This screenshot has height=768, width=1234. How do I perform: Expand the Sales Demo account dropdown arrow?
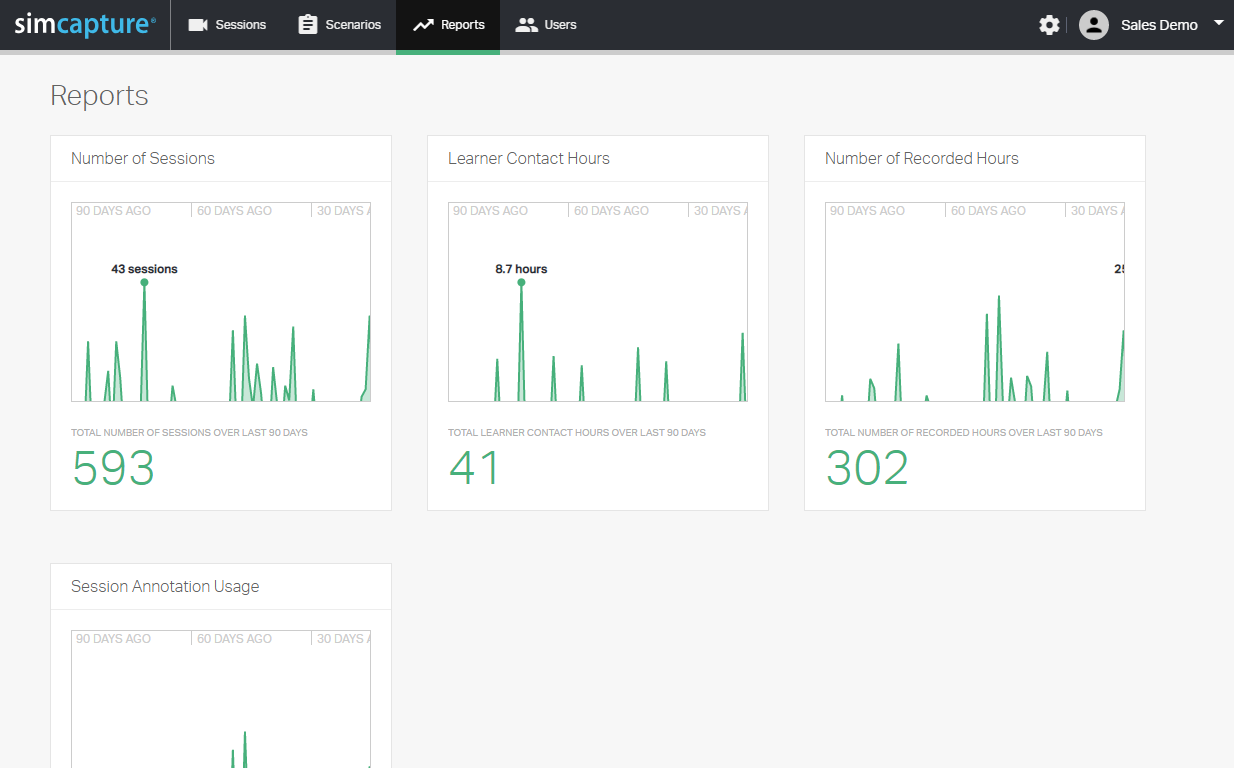1218,22
